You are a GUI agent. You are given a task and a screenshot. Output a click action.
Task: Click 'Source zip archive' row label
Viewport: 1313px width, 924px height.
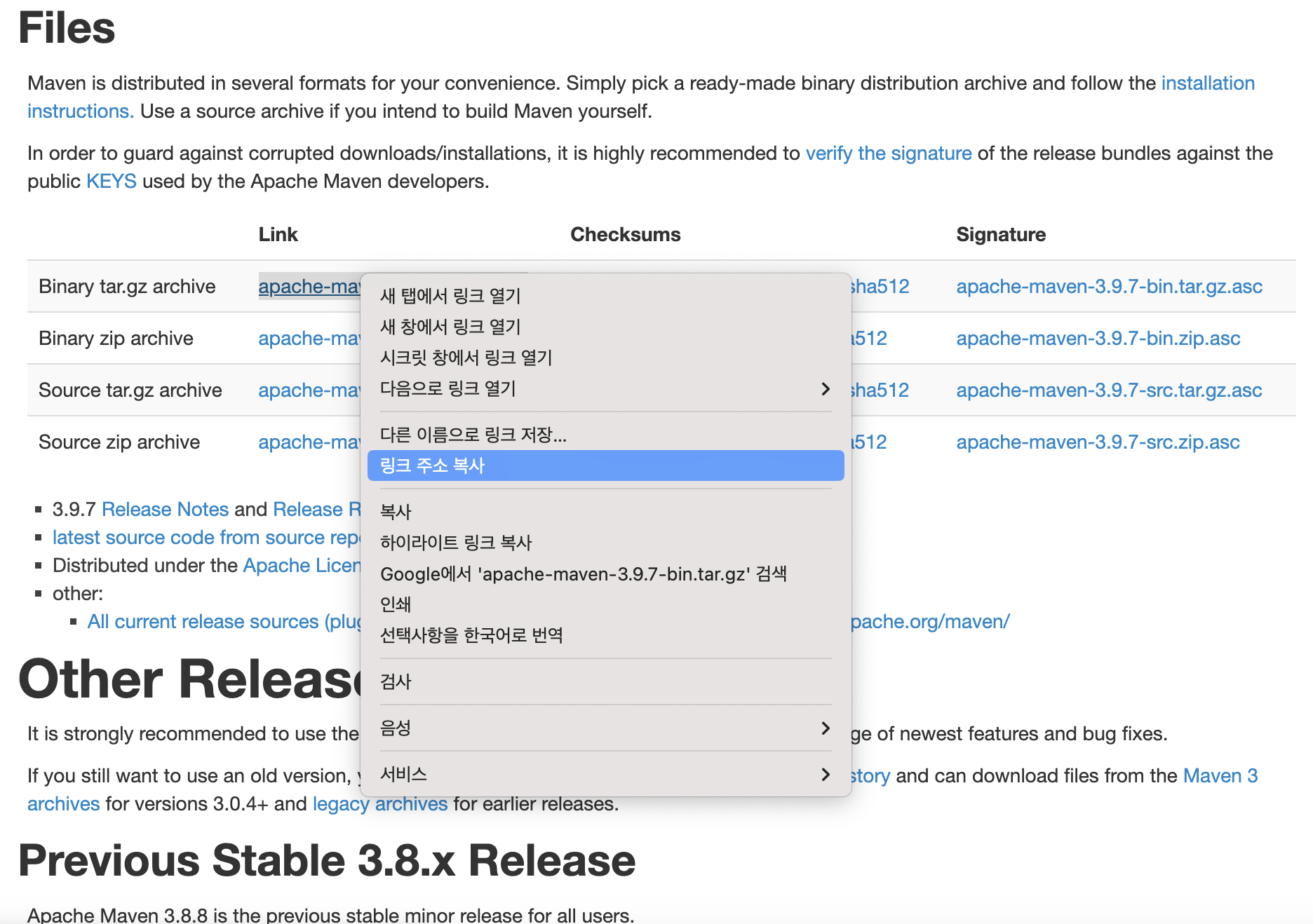[x=119, y=442]
